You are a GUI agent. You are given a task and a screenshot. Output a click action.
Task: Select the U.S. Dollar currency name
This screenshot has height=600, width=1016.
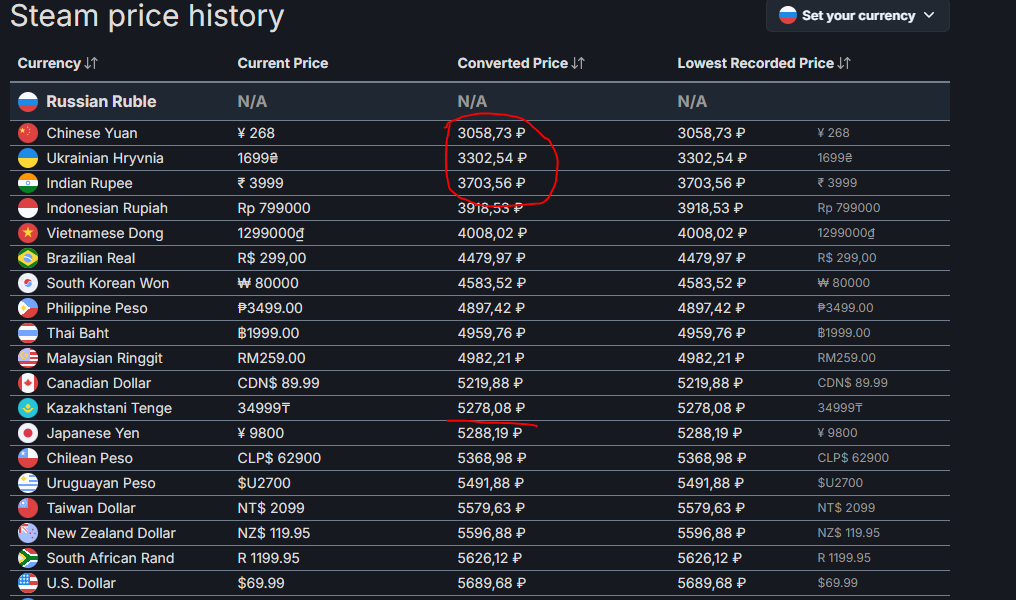pos(81,583)
